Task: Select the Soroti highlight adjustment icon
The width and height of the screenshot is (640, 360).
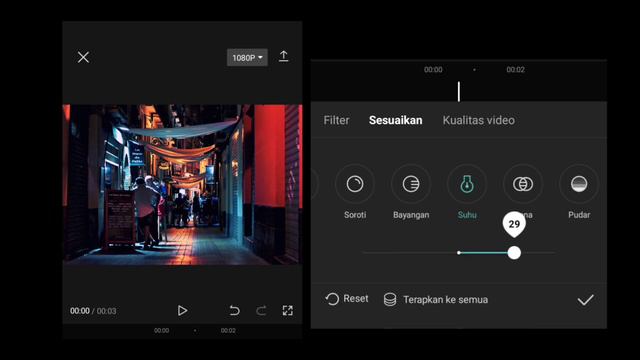Action: click(355, 184)
